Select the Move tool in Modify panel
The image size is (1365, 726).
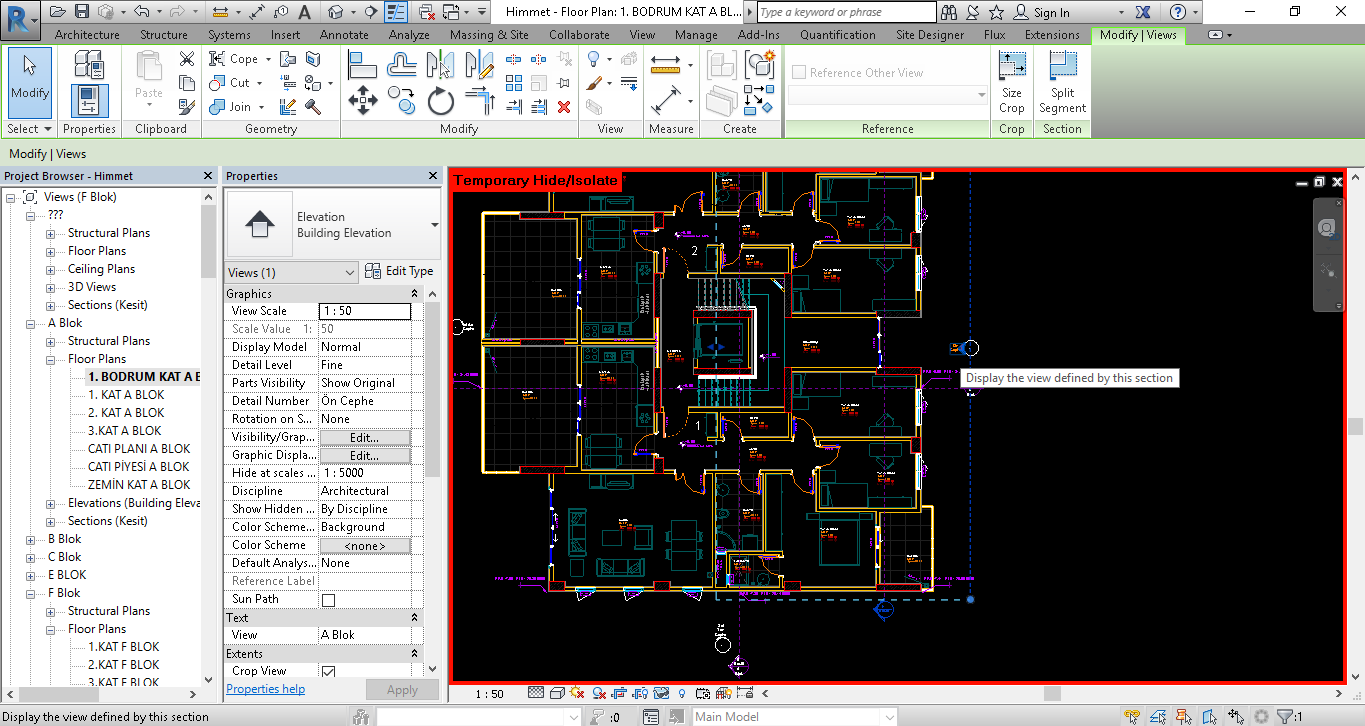coord(362,99)
